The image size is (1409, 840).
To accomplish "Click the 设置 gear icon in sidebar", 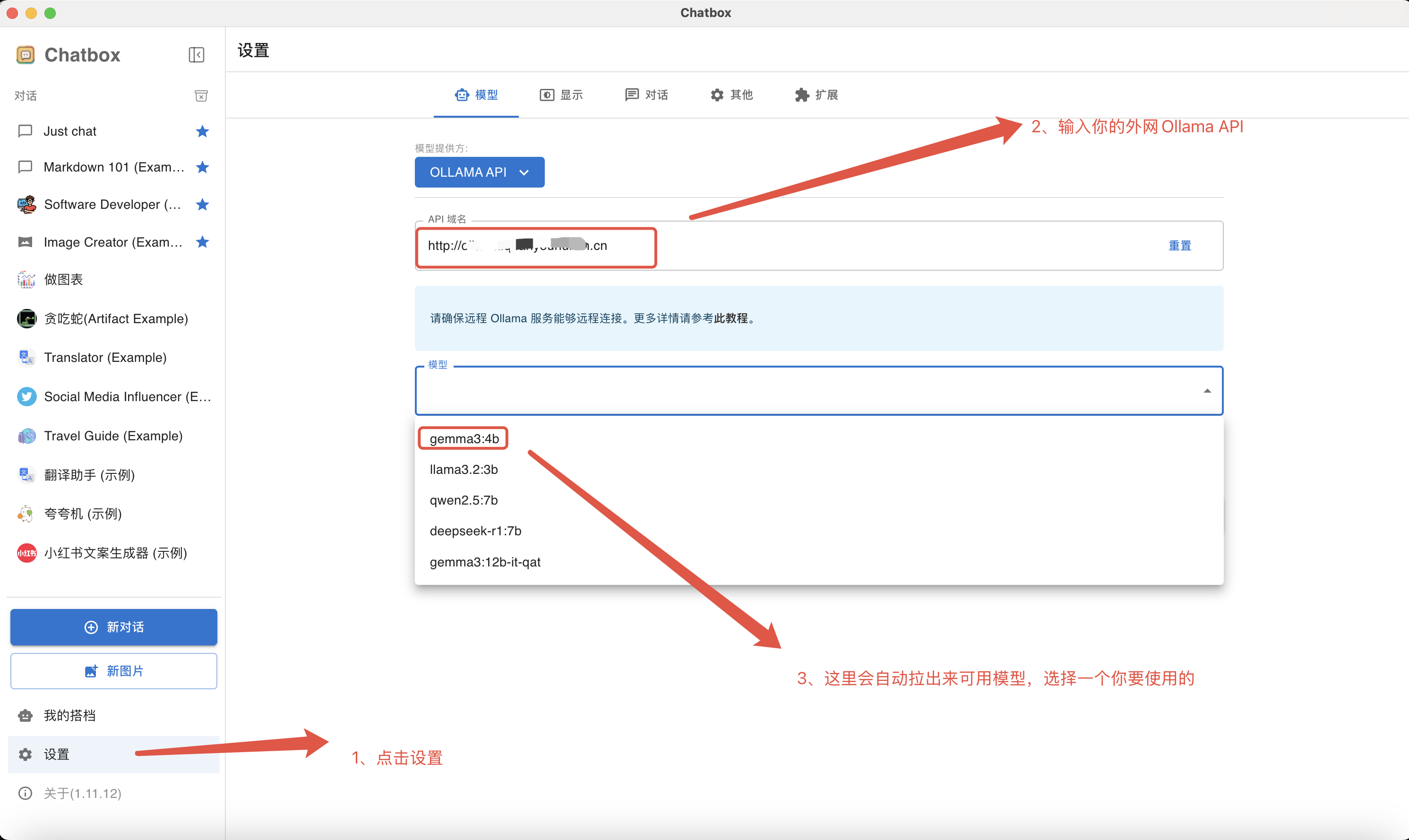I will [25, 754].
